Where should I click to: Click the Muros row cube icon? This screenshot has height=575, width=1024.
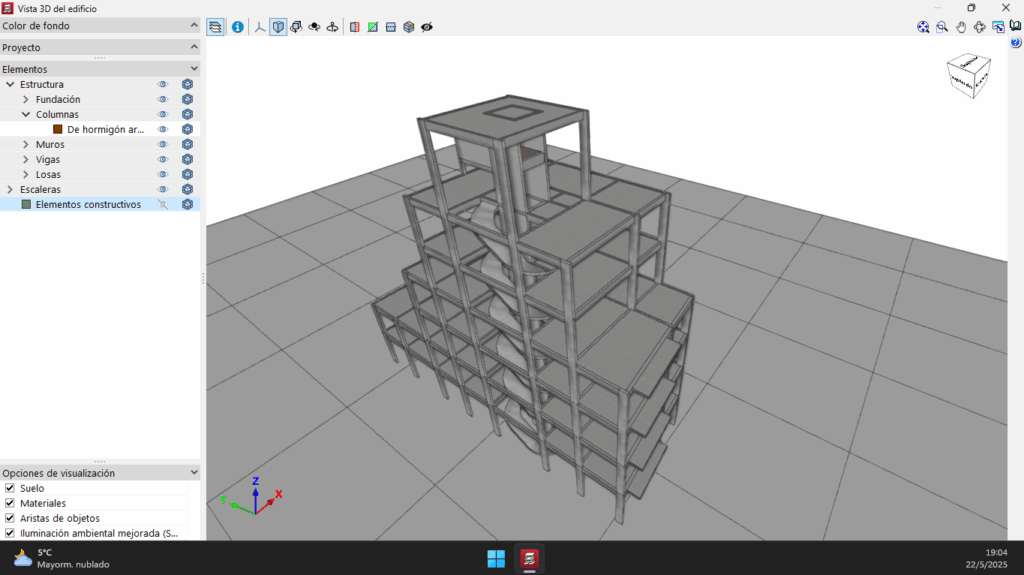(x=187, y=144)
